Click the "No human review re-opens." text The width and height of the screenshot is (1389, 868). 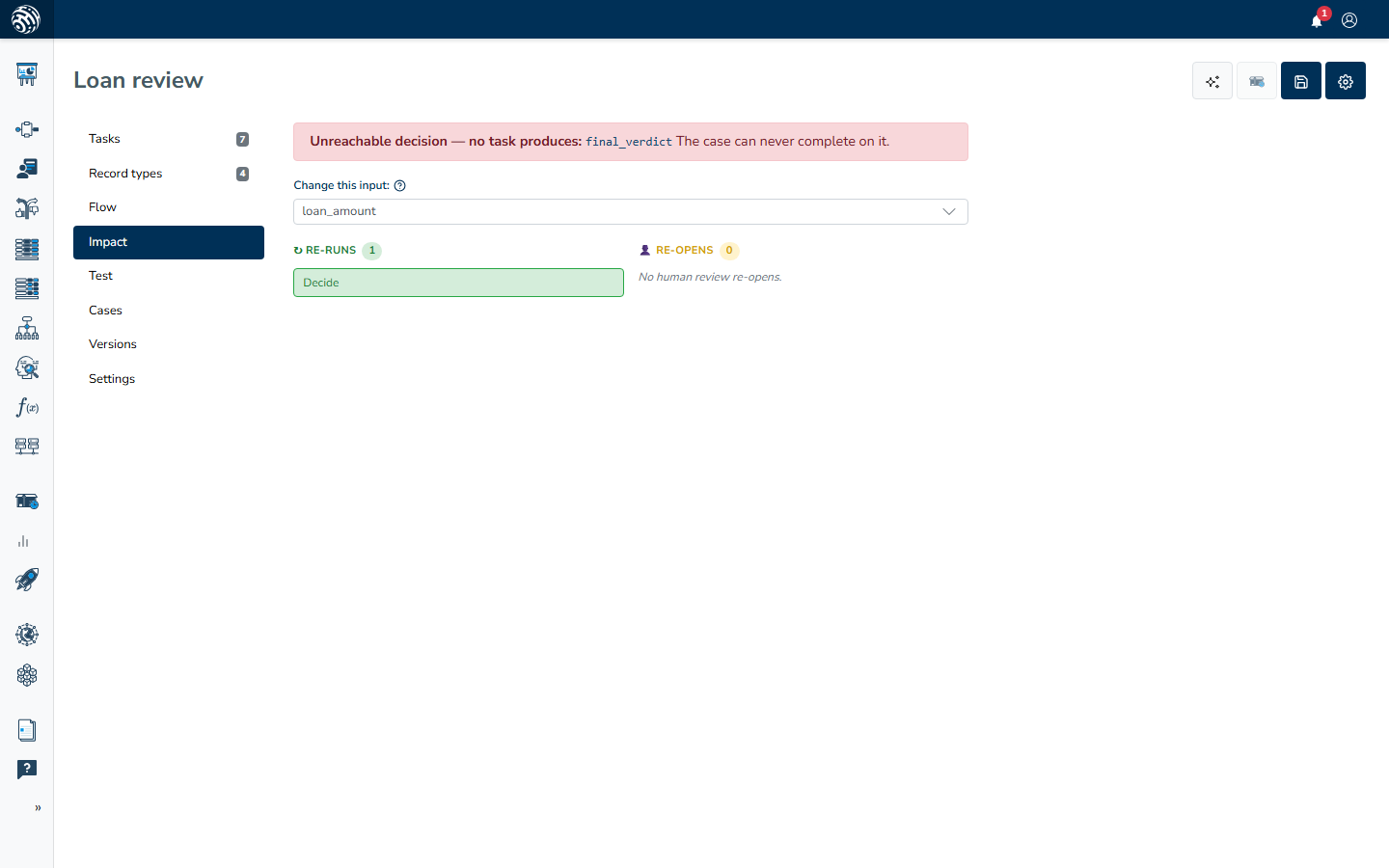(710, 277)
